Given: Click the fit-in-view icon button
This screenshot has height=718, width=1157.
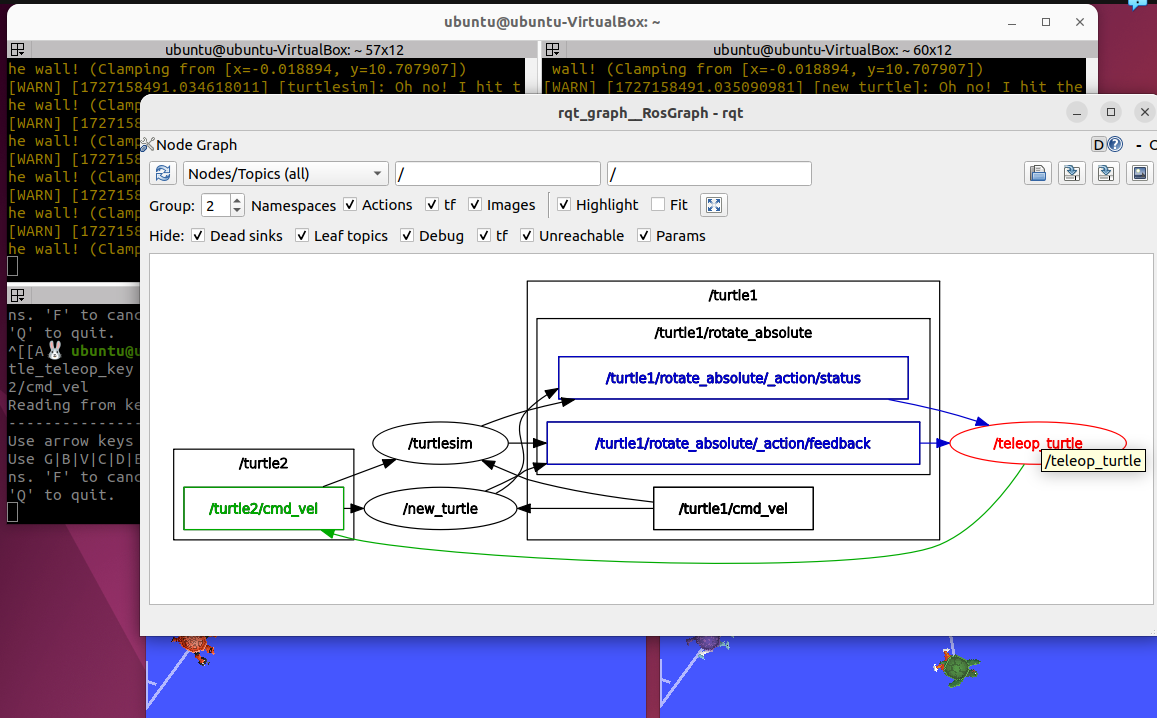Looking at the screenshot, I should (x=714, y=205).
